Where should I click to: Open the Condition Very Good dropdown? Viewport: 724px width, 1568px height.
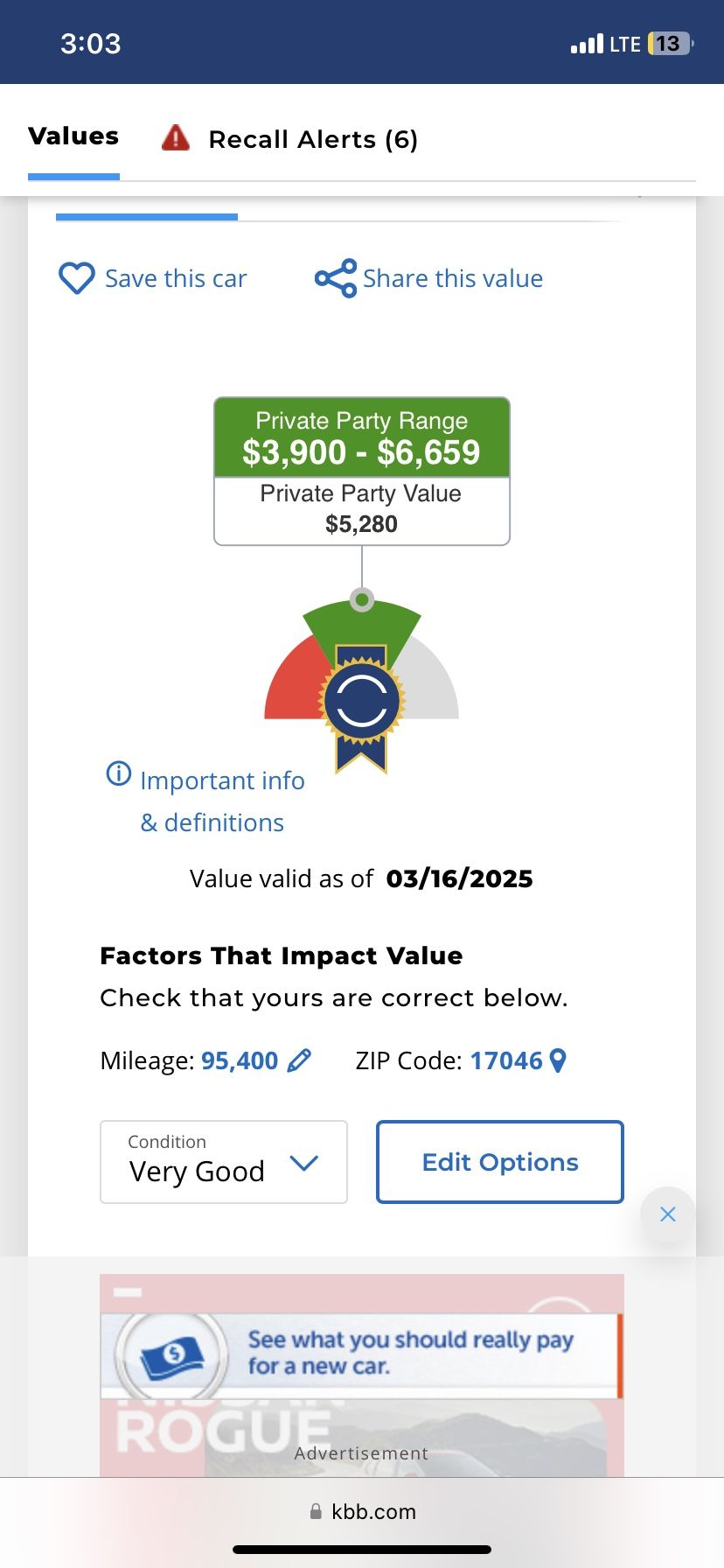pos(224,1162)
